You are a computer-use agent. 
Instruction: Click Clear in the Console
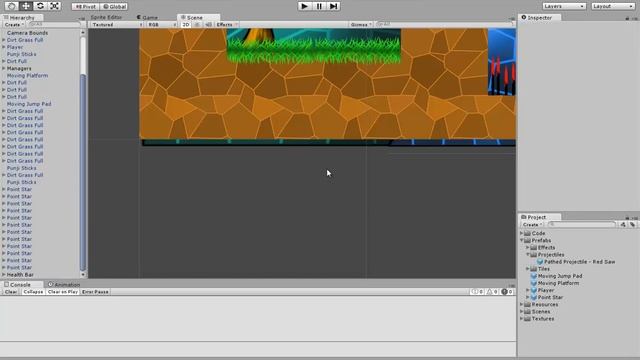click(11, 292)
